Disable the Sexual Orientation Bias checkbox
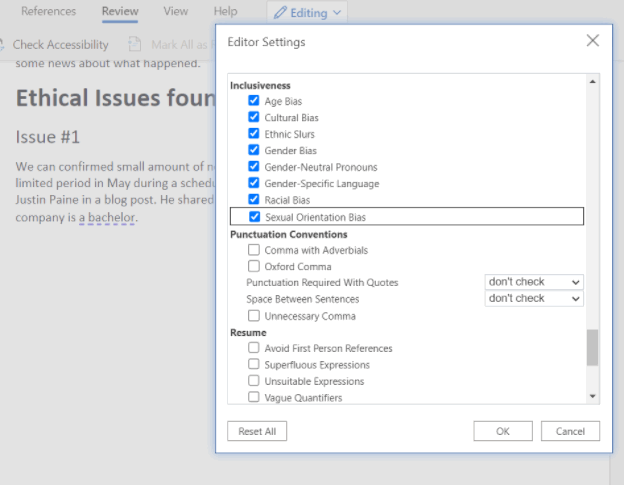Viewport: 624px width, 485px height. tap(256, 216)
